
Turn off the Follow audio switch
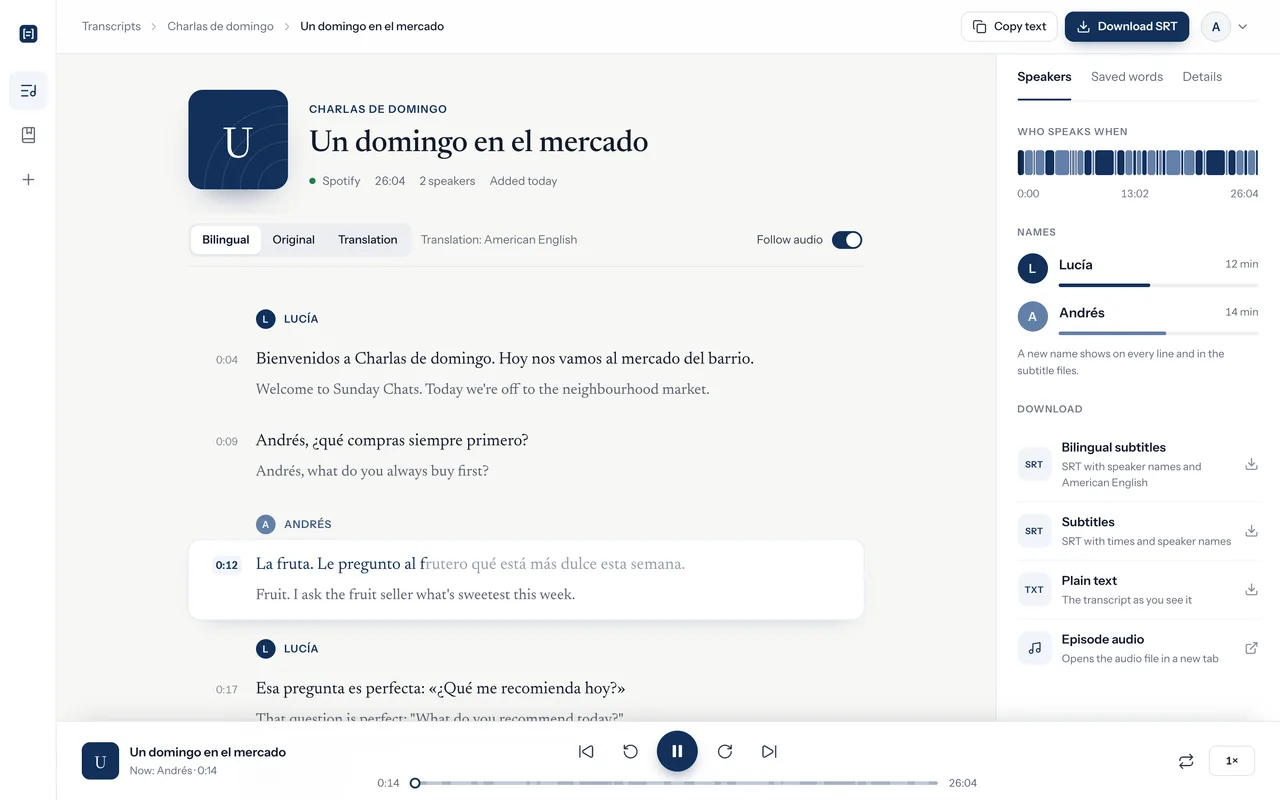point(847,240)
